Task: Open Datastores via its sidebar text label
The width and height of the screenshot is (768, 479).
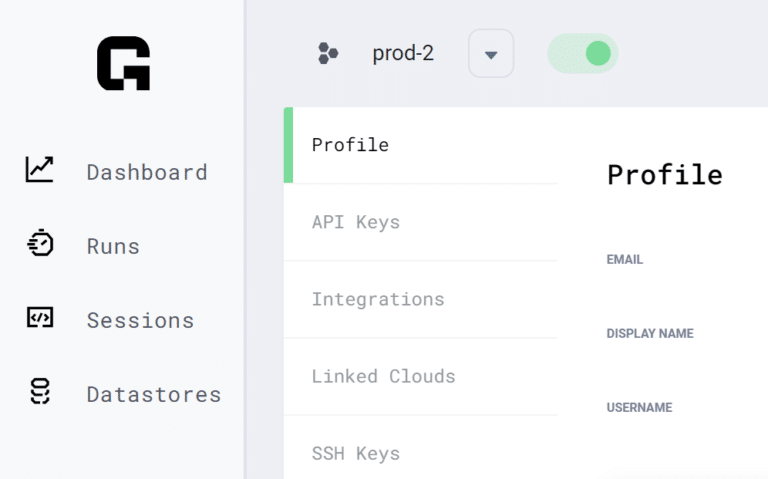Action: point(154,394)
